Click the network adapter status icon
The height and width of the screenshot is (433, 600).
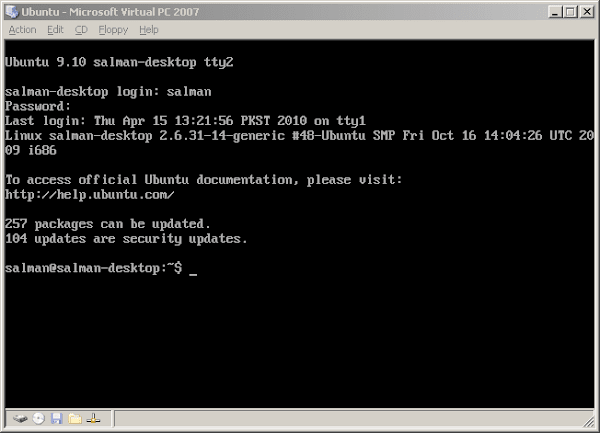[93, 419]
